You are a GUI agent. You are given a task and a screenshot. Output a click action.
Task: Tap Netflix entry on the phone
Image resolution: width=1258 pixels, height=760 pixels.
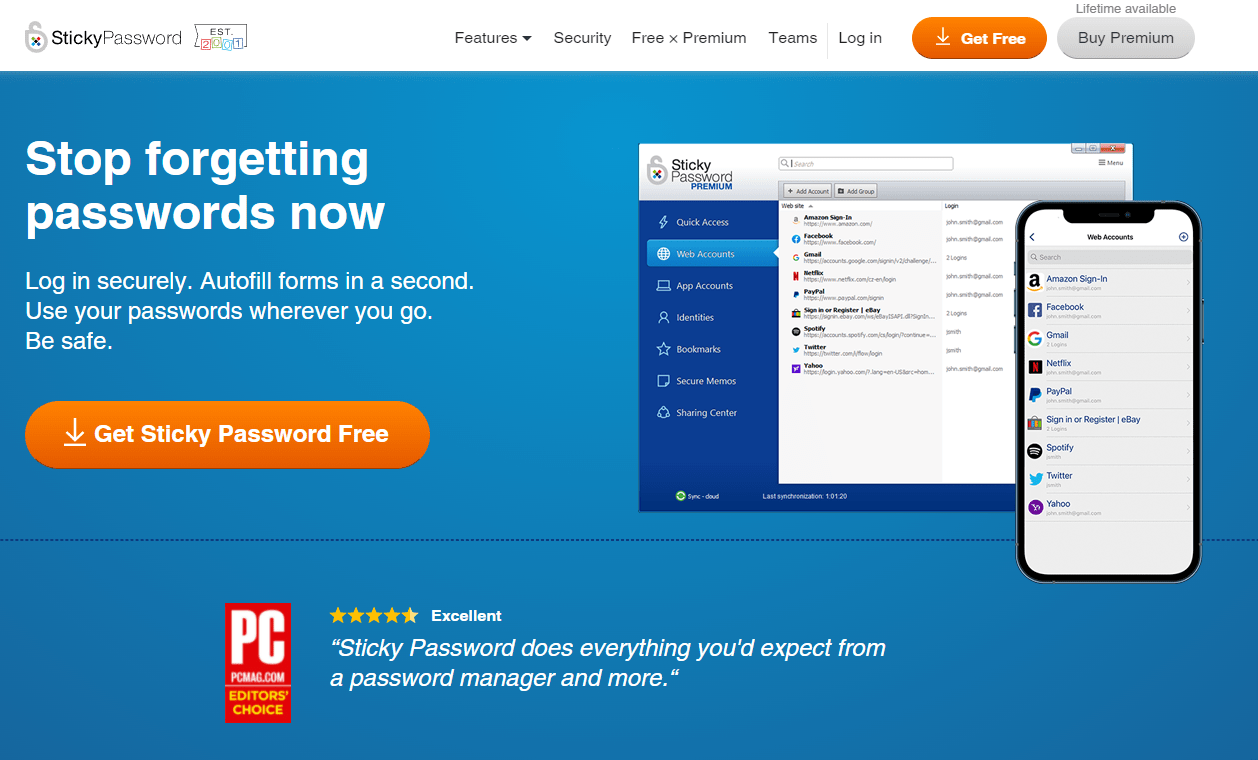click(1109, 366)
